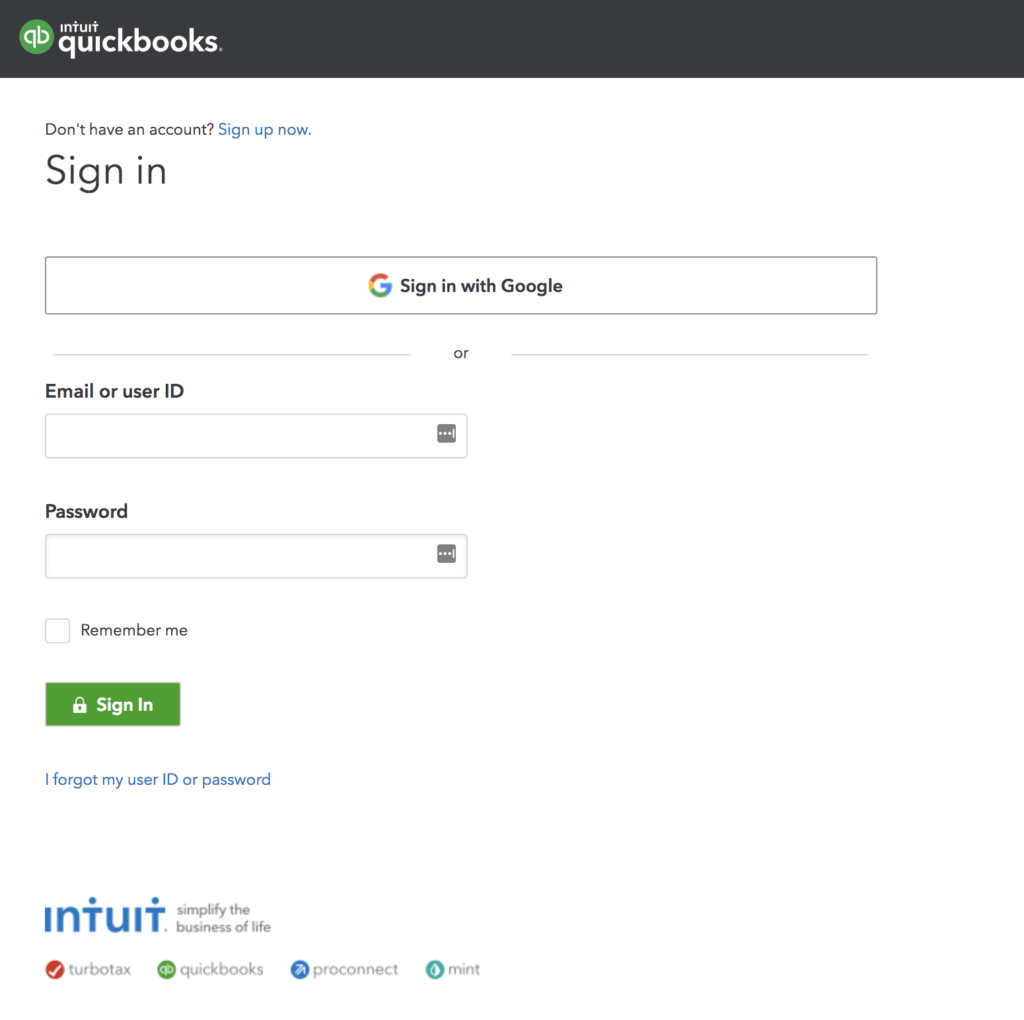This screenshot has height=1020, width=1024.
Task: Click the keyboard icon in the password field
Action: tap(446, 553)
